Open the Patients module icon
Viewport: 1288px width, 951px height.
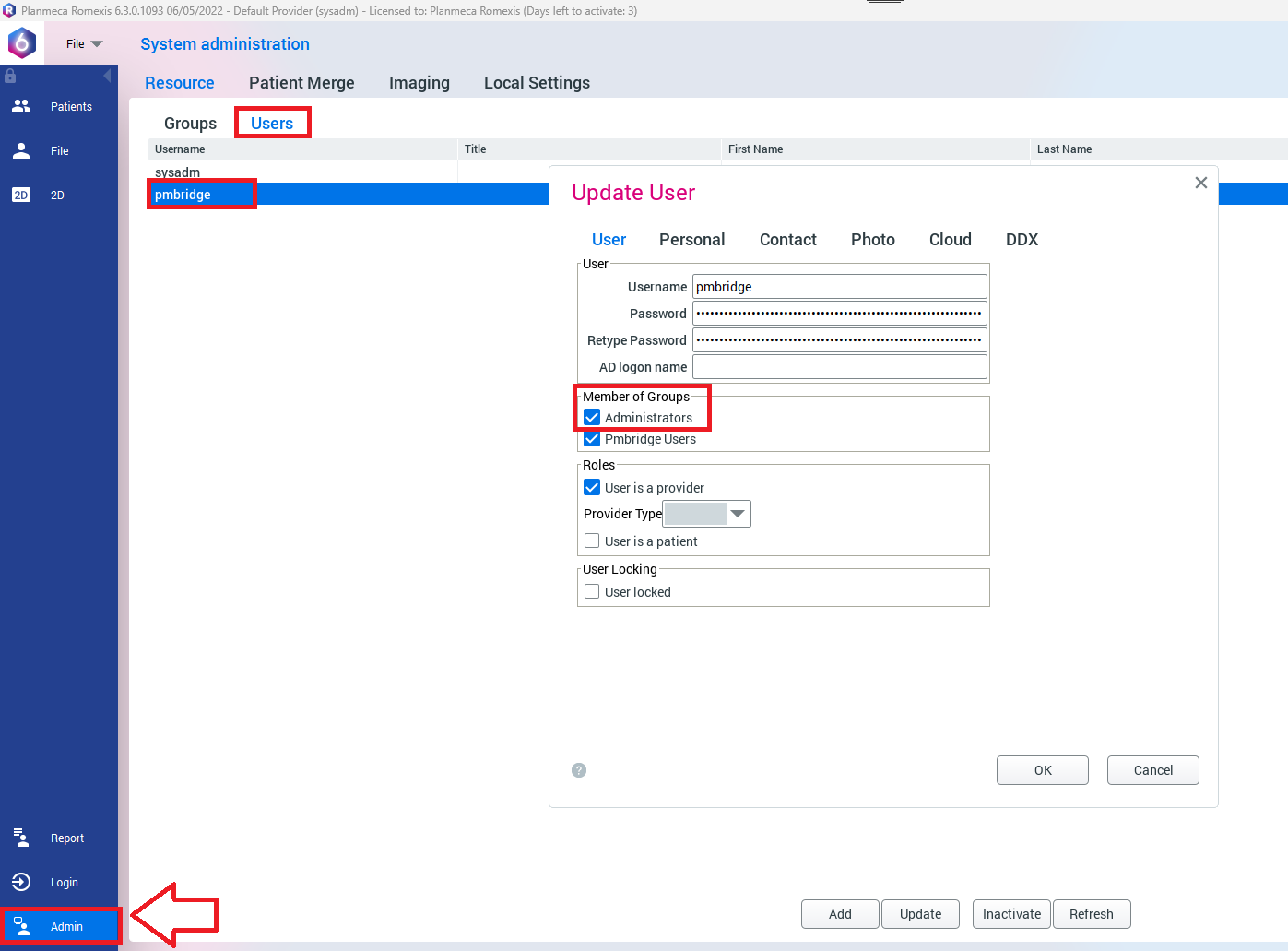tap(21, 106)
